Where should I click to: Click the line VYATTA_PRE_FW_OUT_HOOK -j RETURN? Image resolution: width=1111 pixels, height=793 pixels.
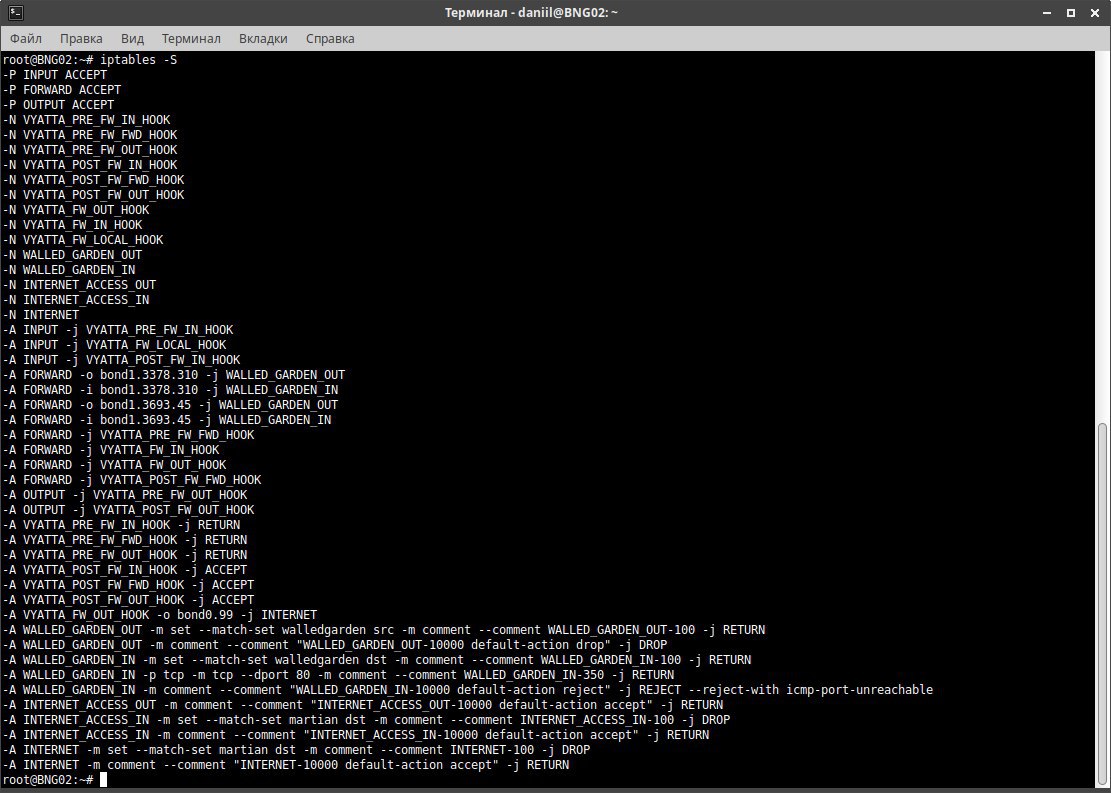[125, 555]
